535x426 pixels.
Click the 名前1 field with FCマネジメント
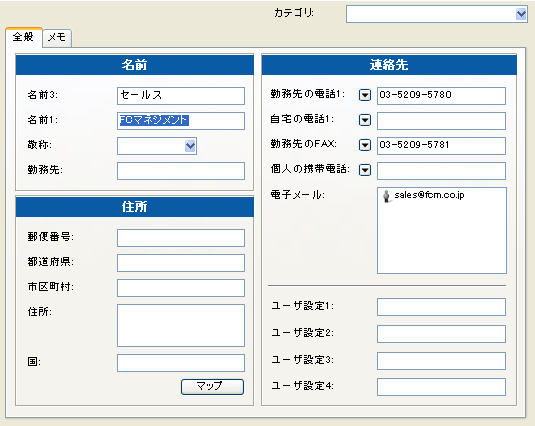(x=181, y=121)
